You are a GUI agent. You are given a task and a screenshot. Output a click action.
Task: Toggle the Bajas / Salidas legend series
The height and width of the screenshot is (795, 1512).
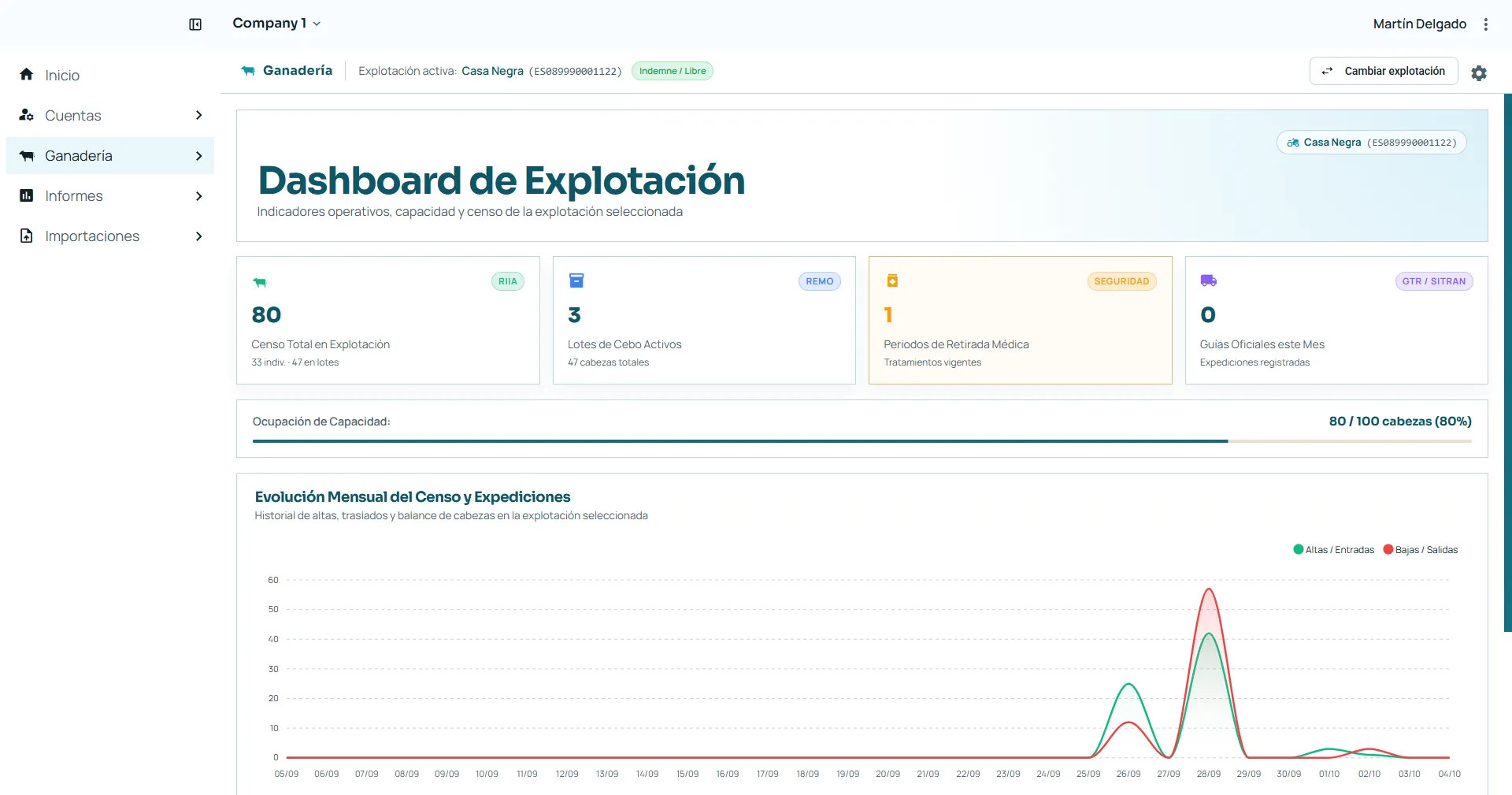click(1421, 550)
